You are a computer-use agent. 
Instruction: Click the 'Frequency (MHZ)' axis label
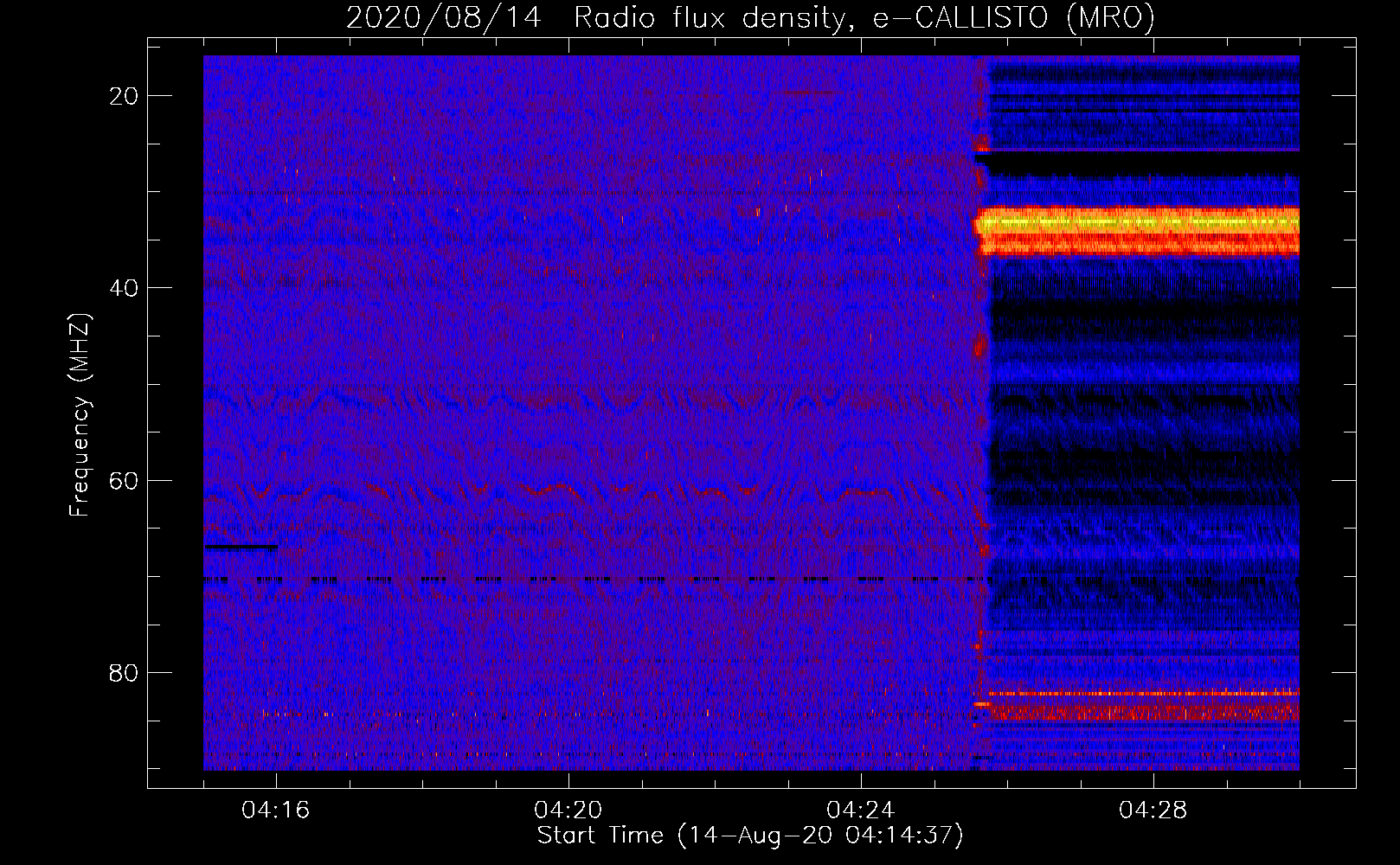coord(80,414)
